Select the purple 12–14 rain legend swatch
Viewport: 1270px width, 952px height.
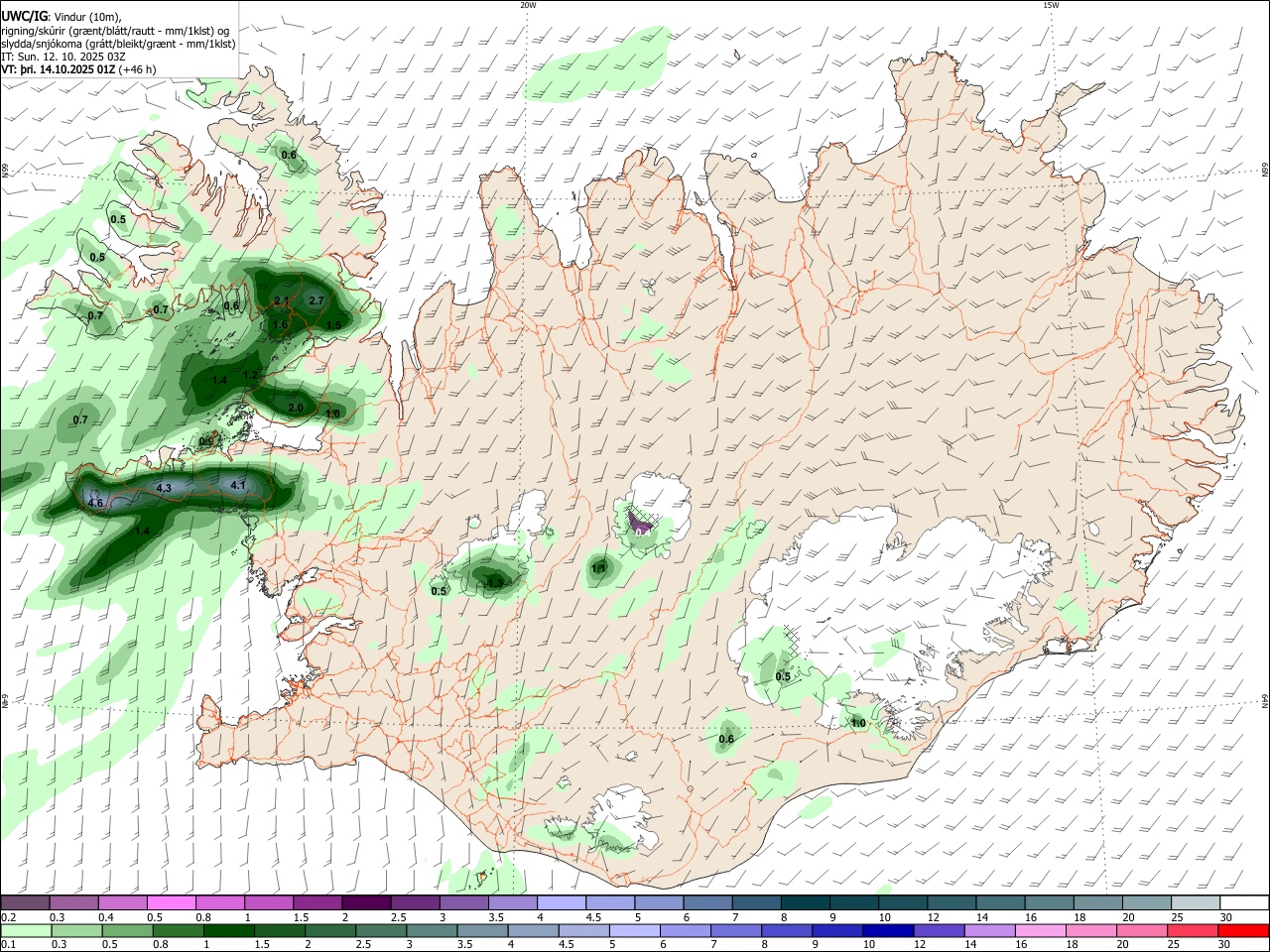[x=940, y=930]
